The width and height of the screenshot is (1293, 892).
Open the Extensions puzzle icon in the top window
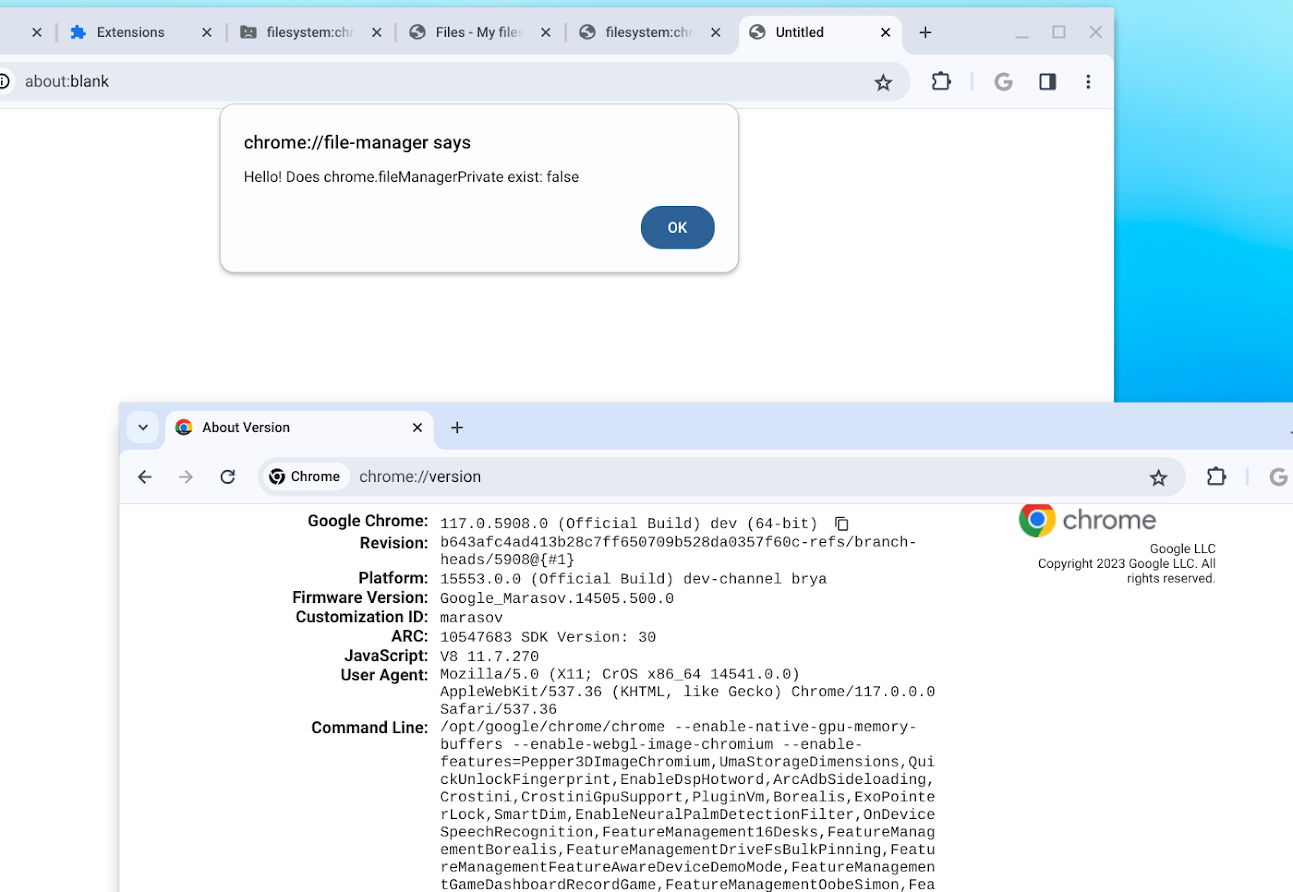(x=941, y=82)
